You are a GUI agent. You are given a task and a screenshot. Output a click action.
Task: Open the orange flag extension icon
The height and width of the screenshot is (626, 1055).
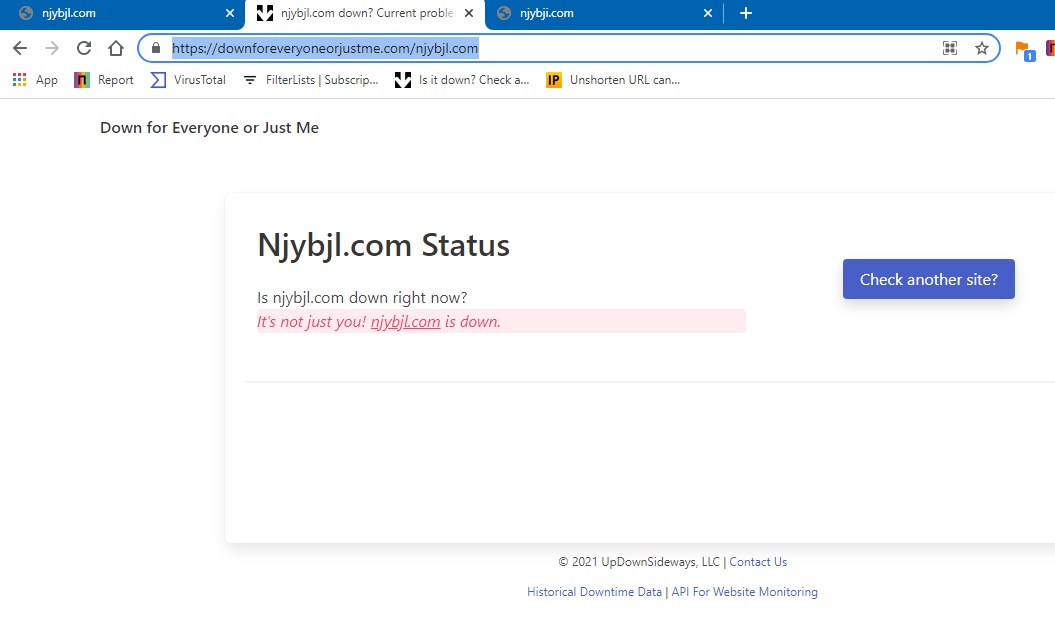click(1024, 50)
